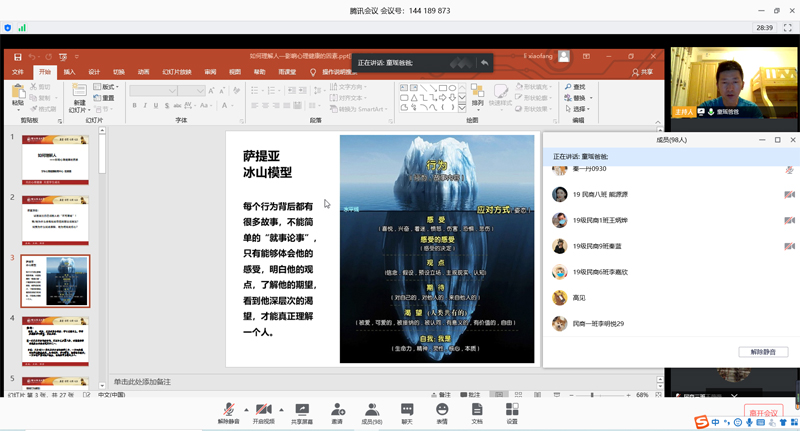Open the 聊天 chat icon
This screenshot has width=800, height=431.
(x=407, y=410)
